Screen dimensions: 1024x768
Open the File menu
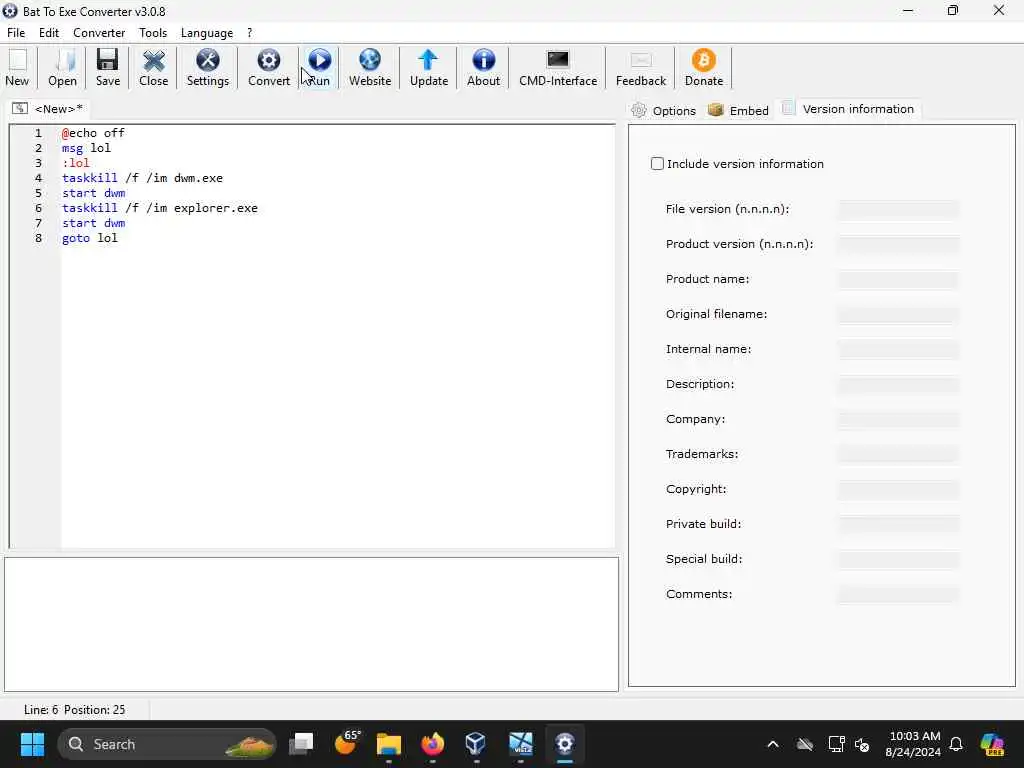[16, 33]
